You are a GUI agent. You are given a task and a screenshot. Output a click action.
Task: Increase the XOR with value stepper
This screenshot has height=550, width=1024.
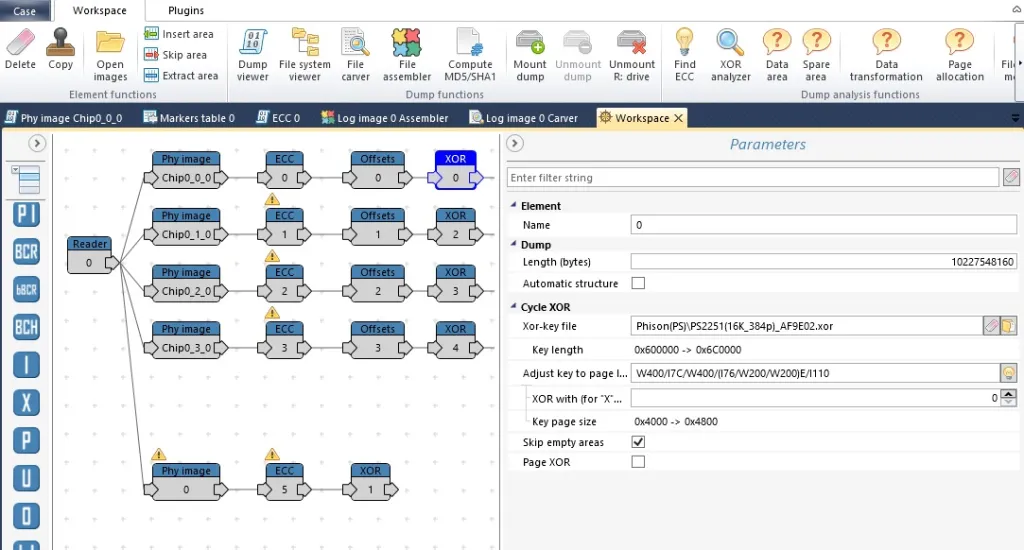(x=1008, y=394)
